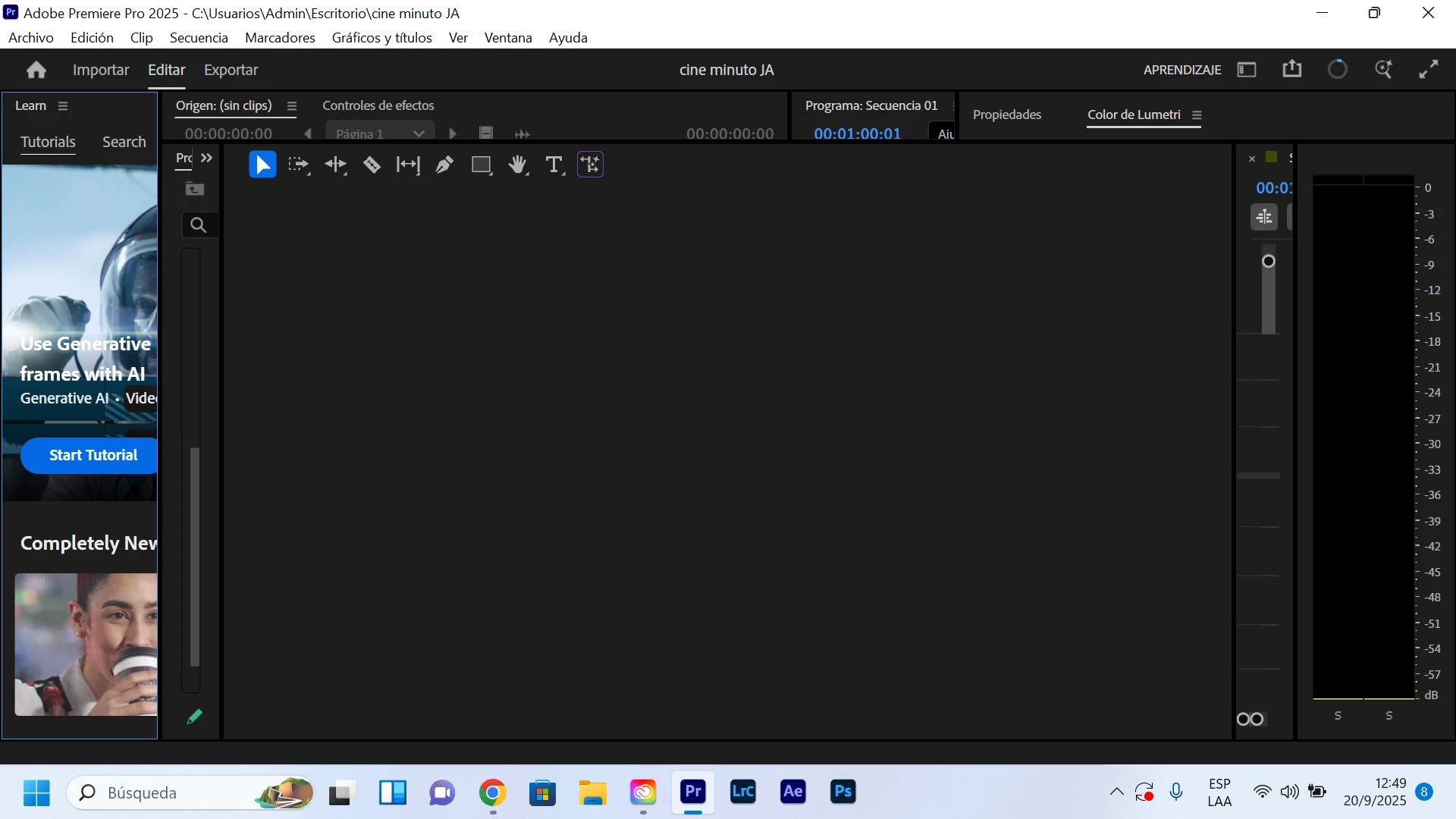Select the Hand tool
The width and height of the screenshot is (1456, 819).
pyautogui.click(x=518, y=165)
